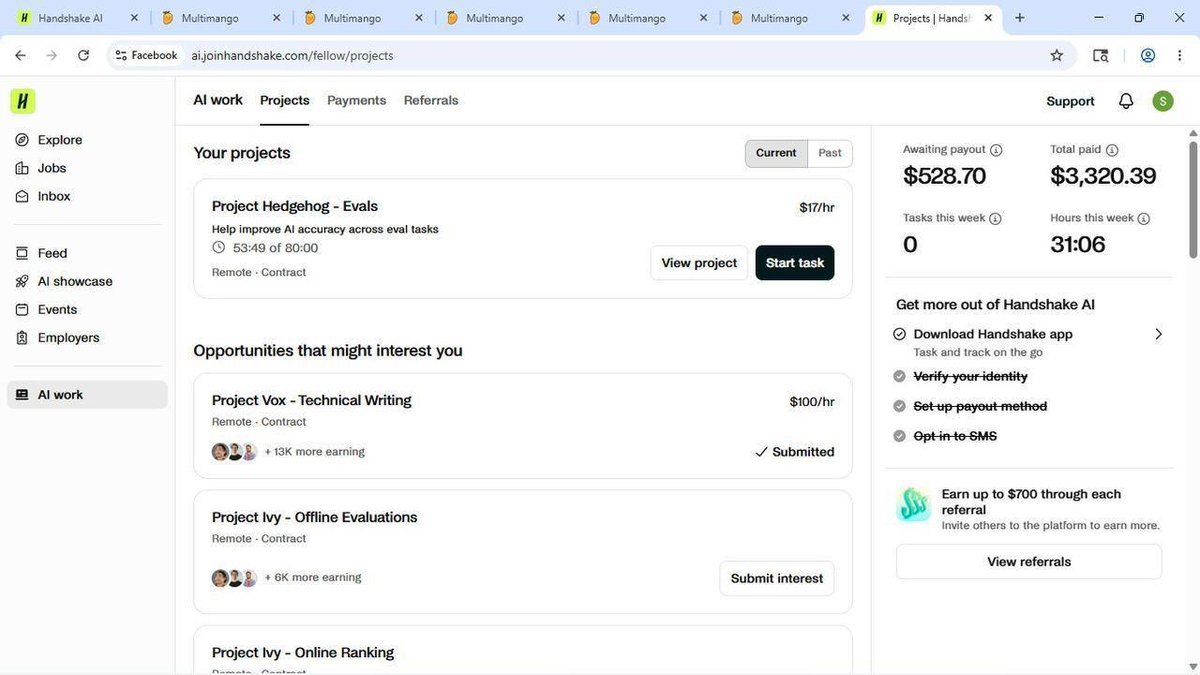Open Explore via its compass icon
The image size is (1200, 675).
coord(22,140)
